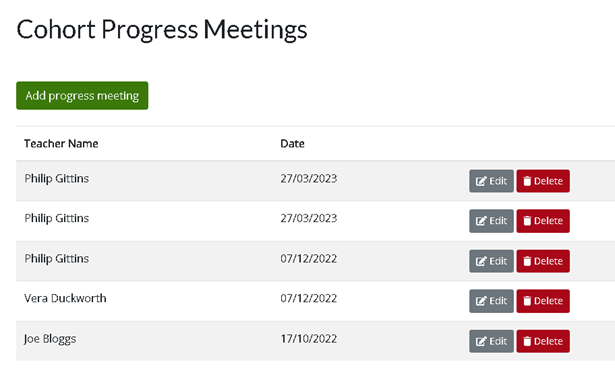Click trash icon in Joe Bloggs row
This screenshot has height=389, width=615.
click(527, 341)
